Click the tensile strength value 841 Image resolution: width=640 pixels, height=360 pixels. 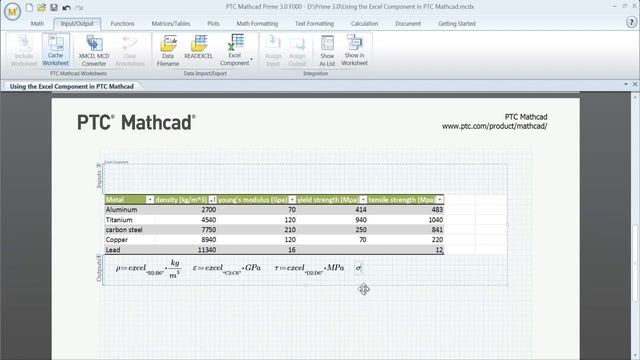(437, 230)
